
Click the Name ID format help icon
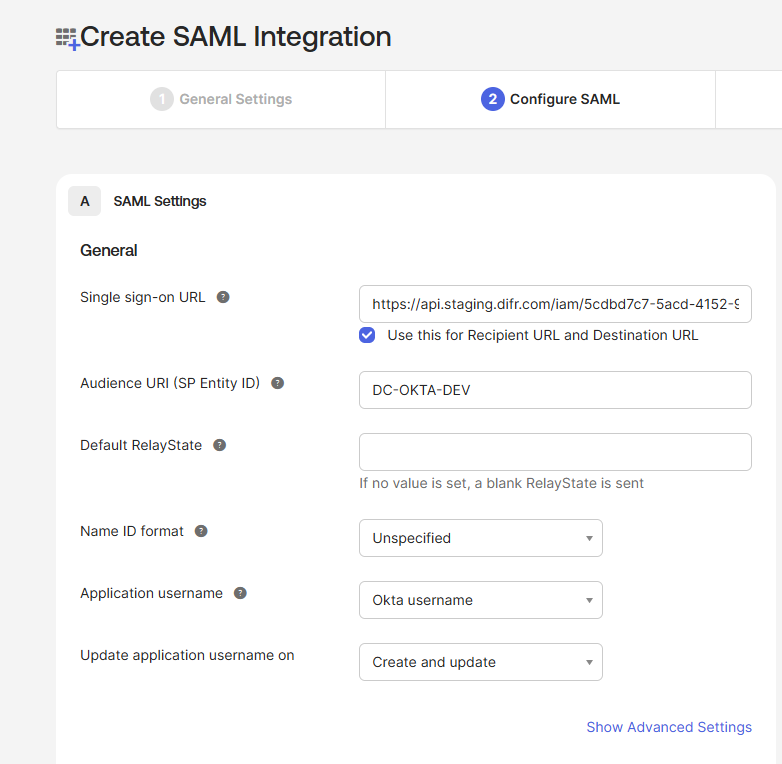coord(201,531)
